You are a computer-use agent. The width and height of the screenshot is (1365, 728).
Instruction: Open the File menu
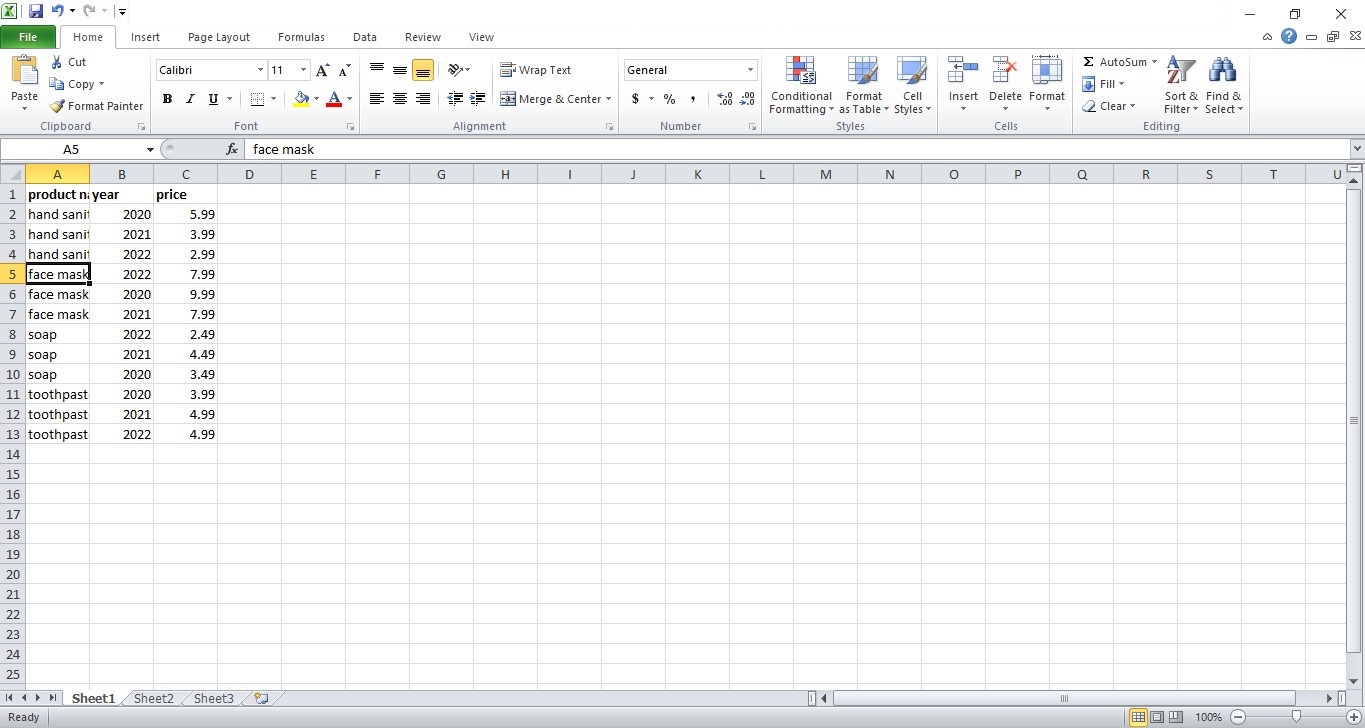(x=28, y=36)
